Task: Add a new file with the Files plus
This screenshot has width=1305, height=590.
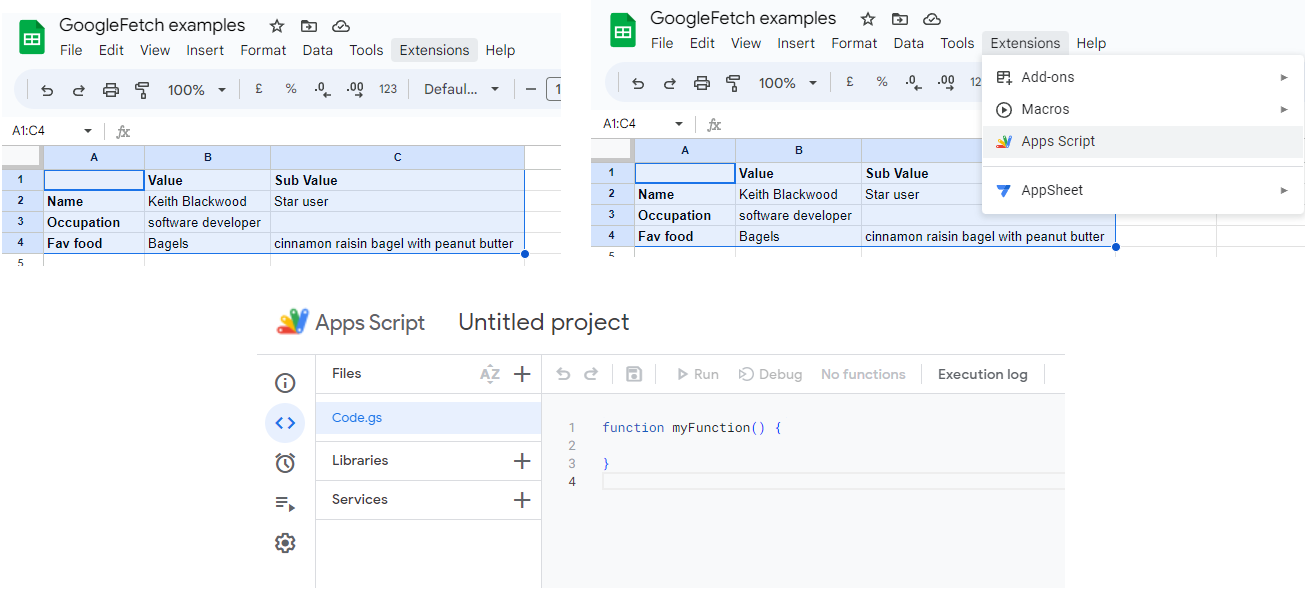Action: click(522, 374)
